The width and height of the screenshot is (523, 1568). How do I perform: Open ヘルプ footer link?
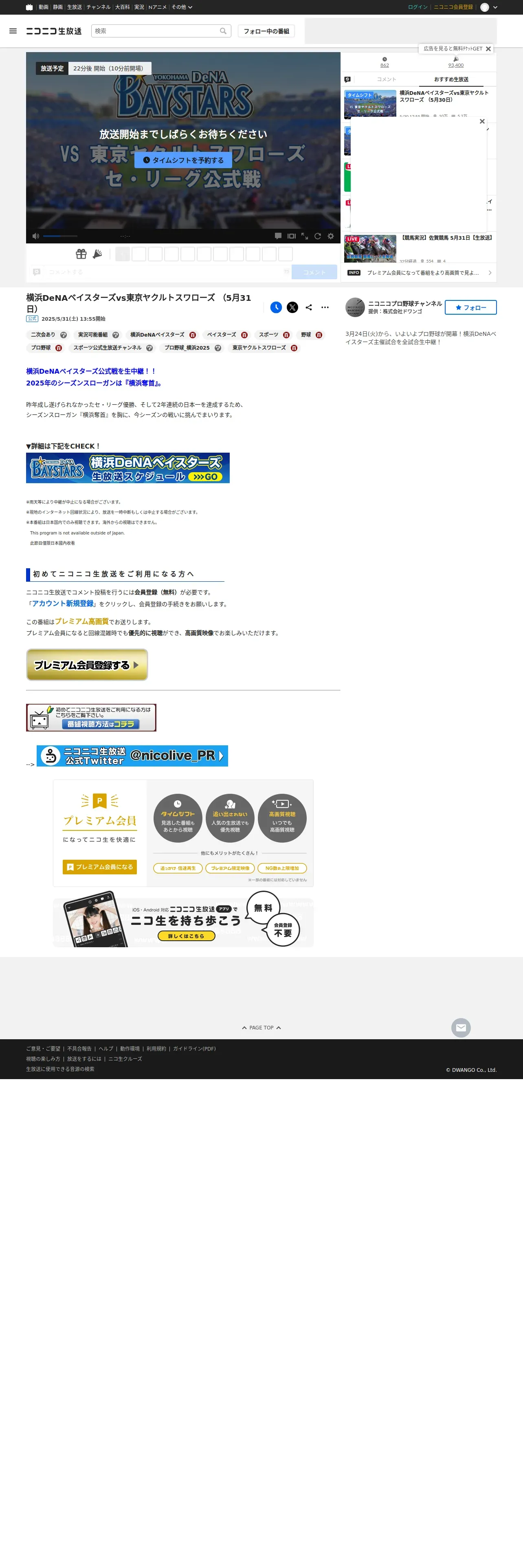tap(106, 1049)
